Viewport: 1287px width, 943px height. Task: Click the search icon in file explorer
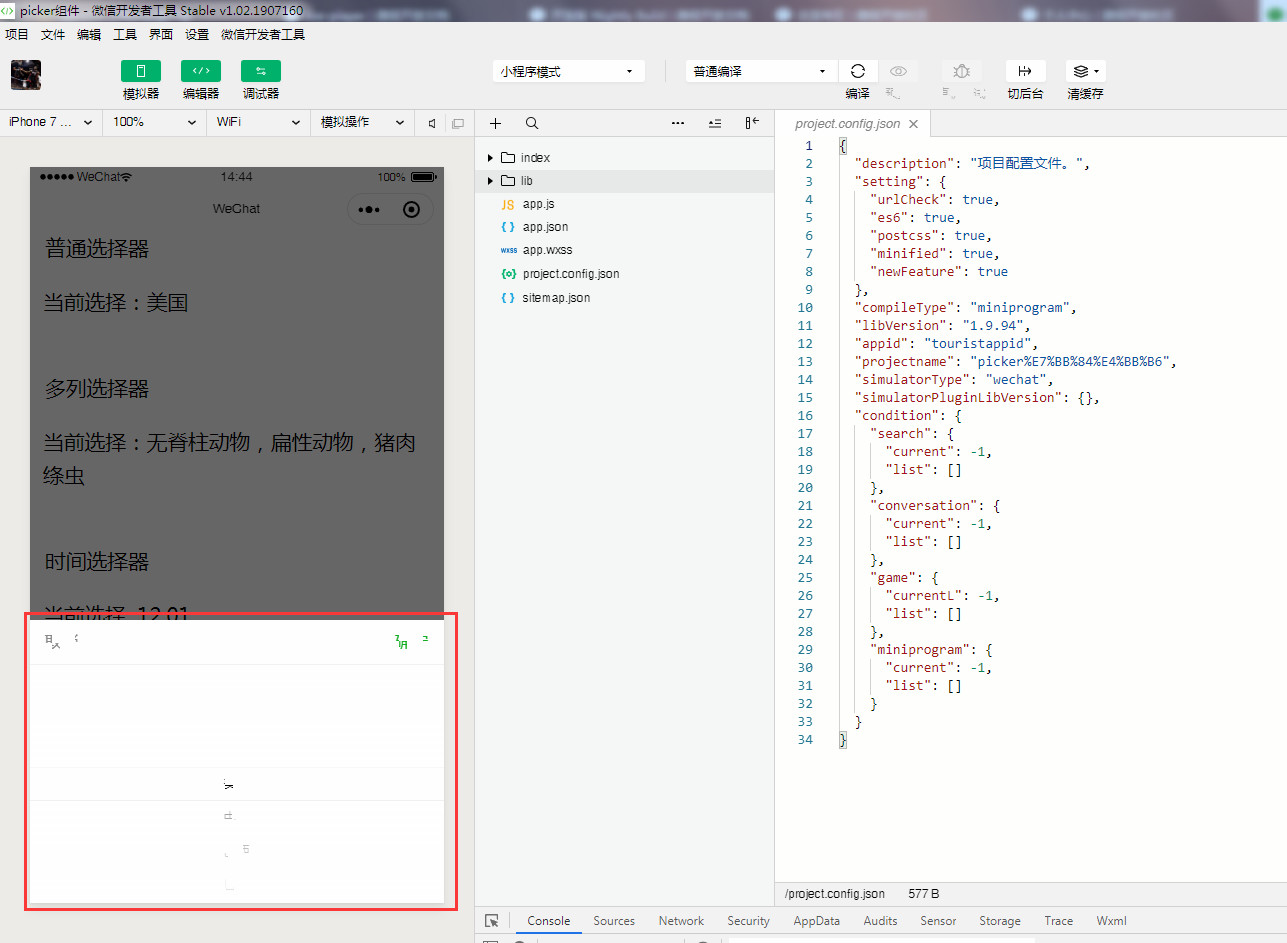[532, 123]
